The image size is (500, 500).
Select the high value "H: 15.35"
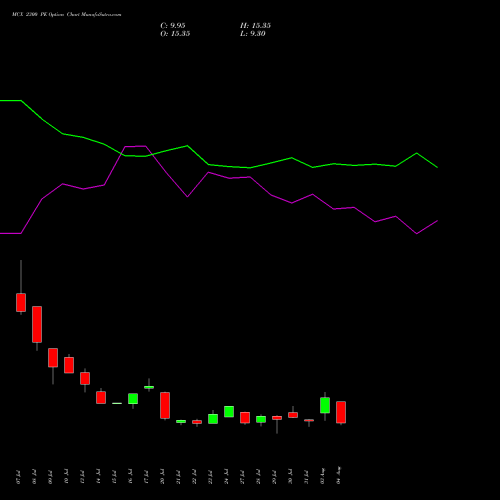tap(255, 26)
